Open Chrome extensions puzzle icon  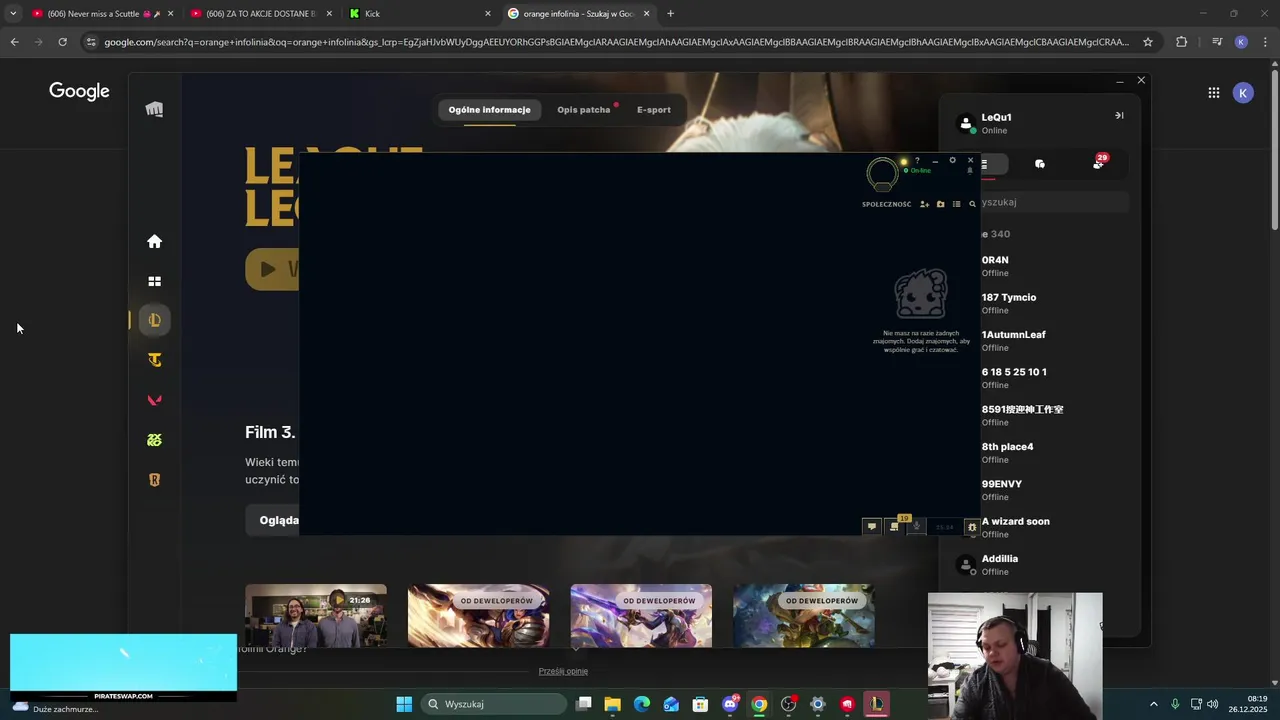click(1182, 42)
